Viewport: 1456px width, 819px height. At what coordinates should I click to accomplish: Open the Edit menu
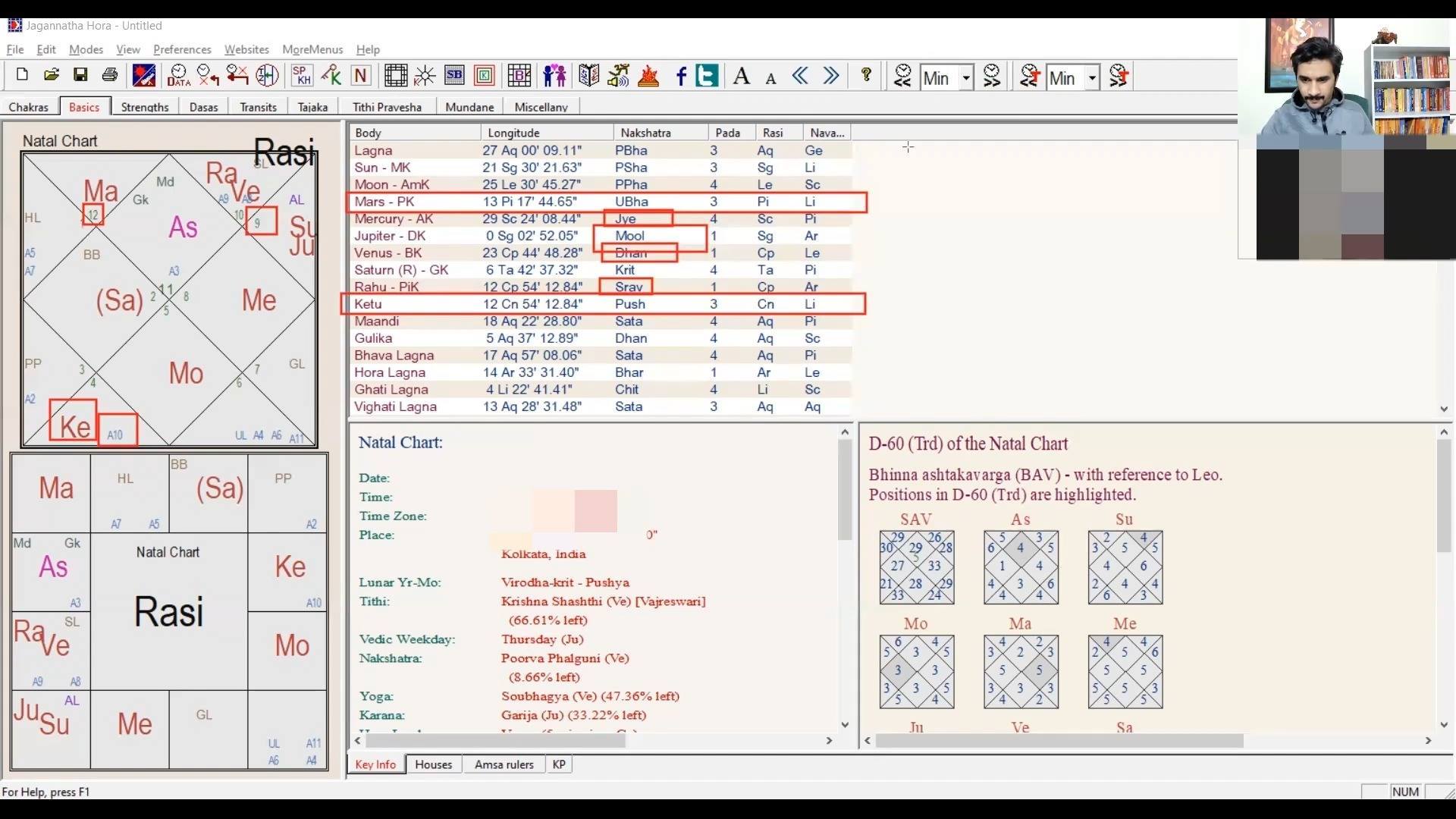46,49
